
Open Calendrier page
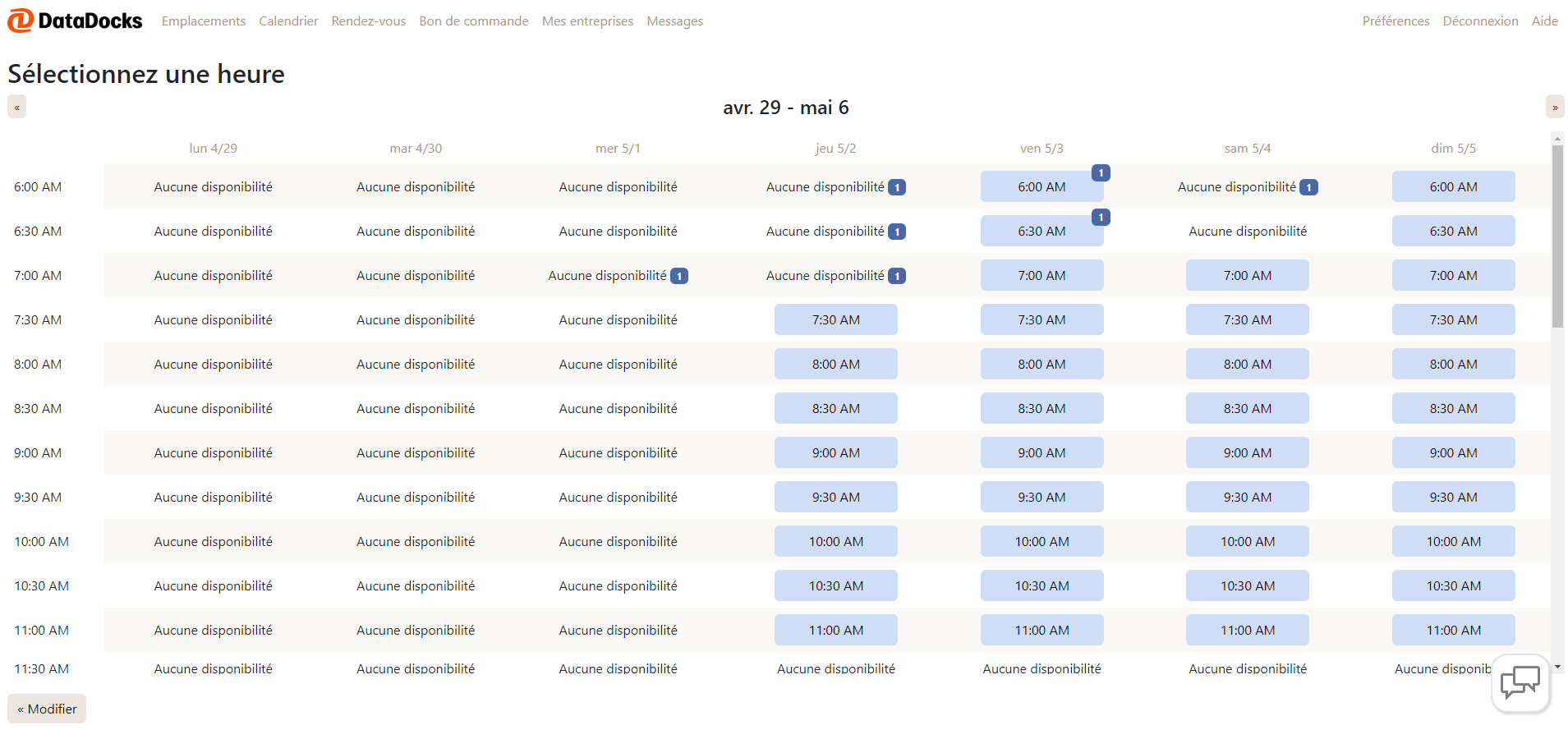click(288, 21)
